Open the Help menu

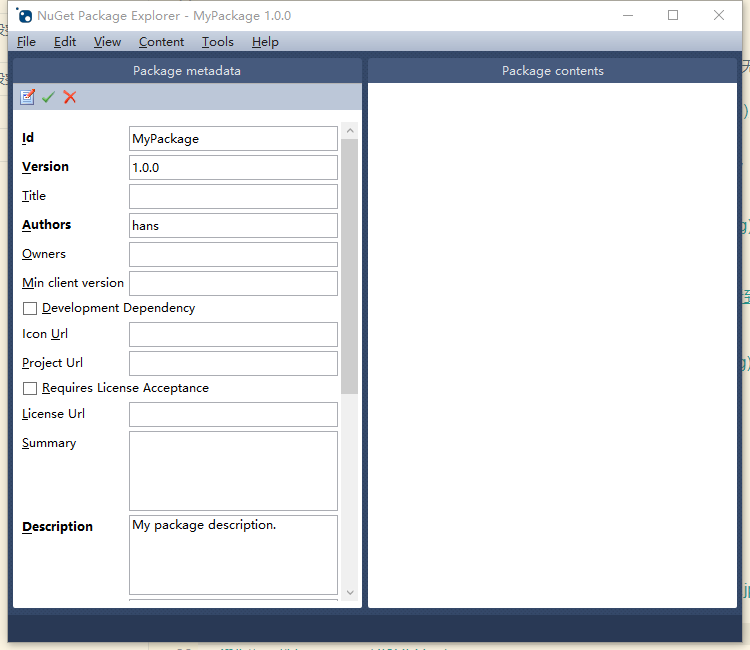(x=265, y=42)
